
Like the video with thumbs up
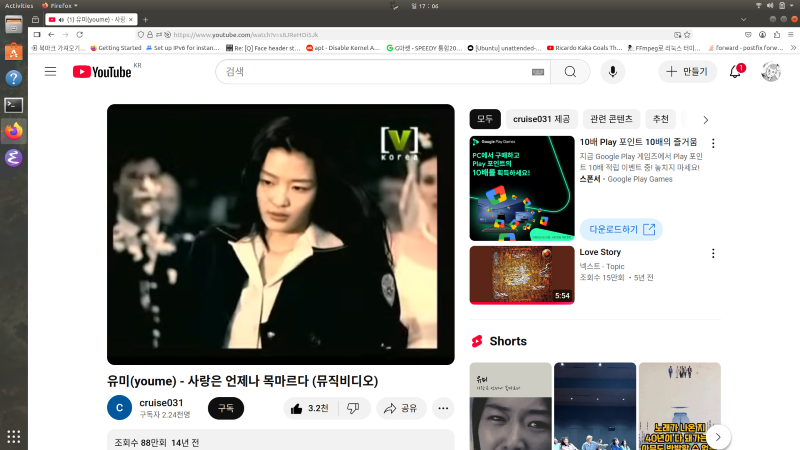point(309,408)
